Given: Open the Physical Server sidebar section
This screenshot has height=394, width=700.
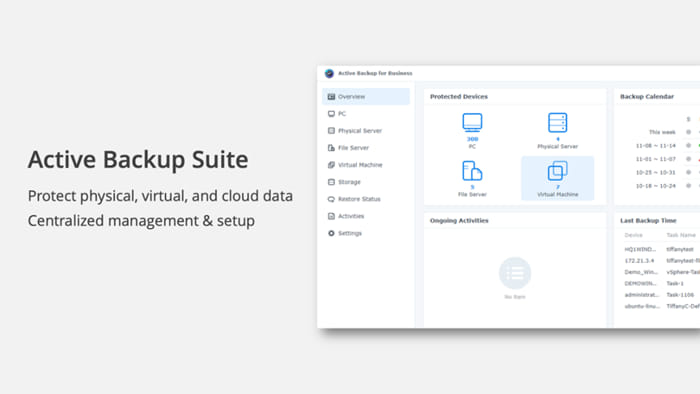Looking at the screenshot, I should click(x=366, y=131).
